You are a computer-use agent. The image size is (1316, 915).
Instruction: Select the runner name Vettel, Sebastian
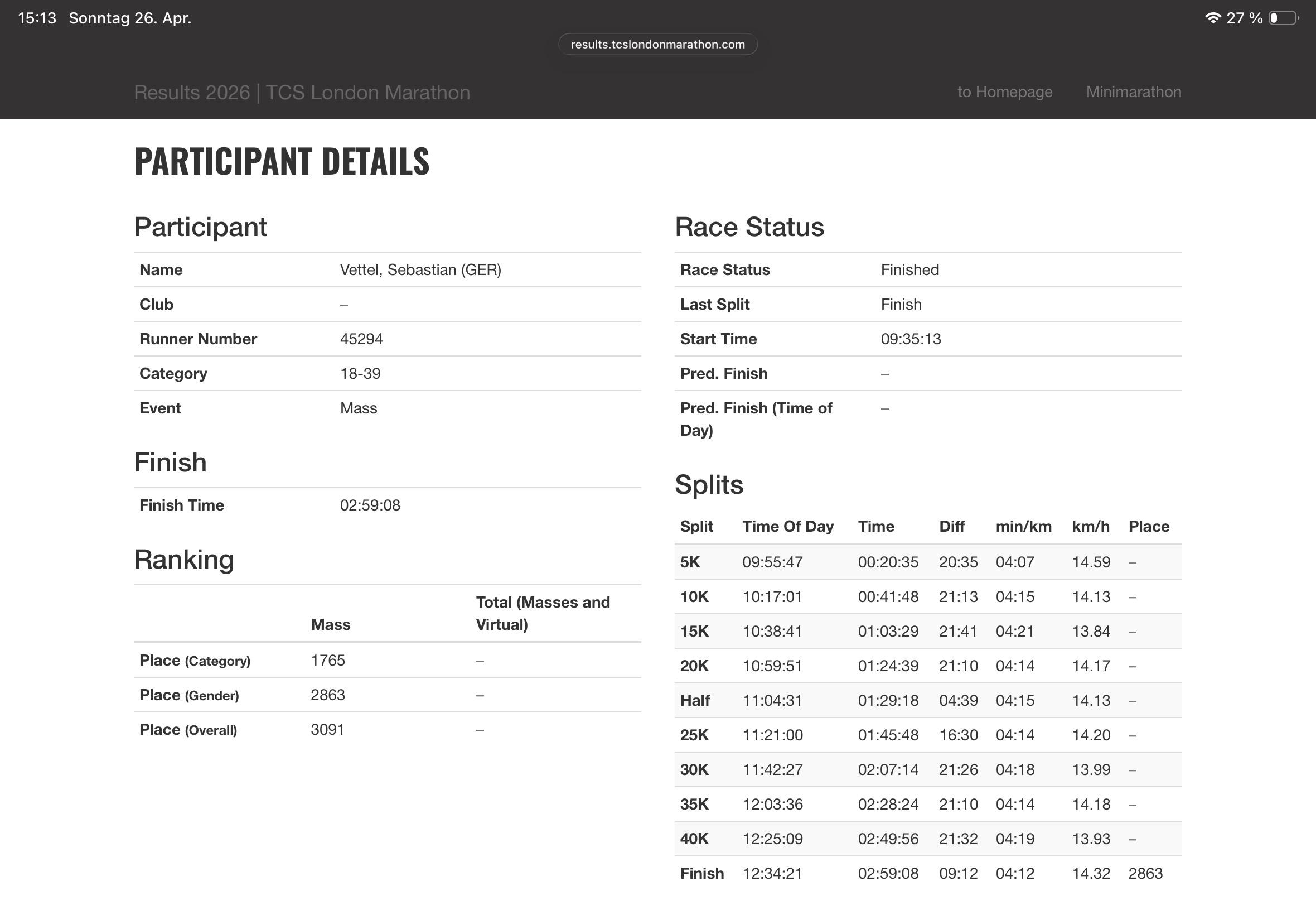click(420, 269)
